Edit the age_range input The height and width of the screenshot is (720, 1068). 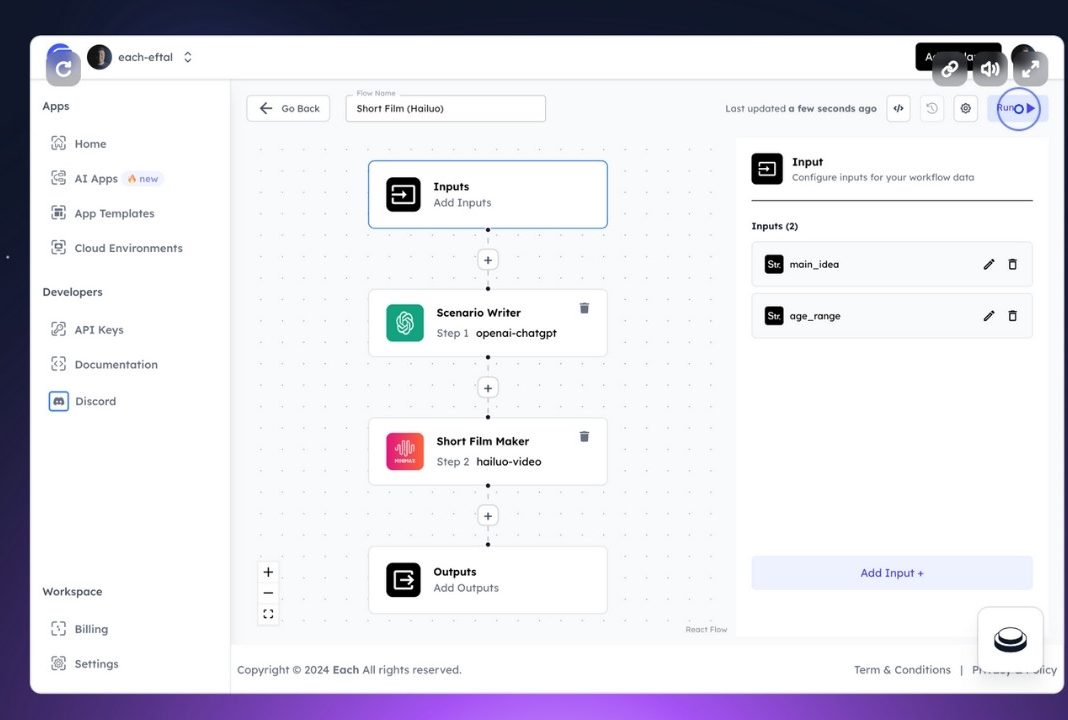click(x=989, y=316)
